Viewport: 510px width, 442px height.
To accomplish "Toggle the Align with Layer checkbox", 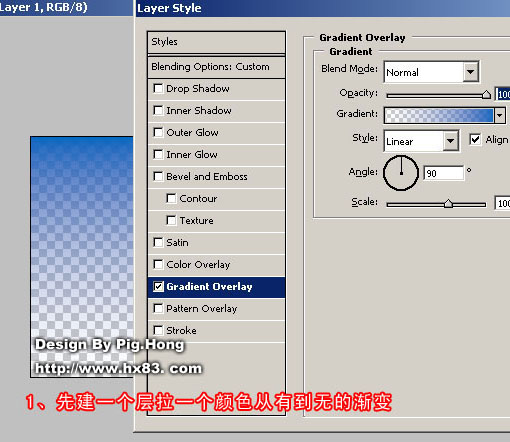I will 475,139.
